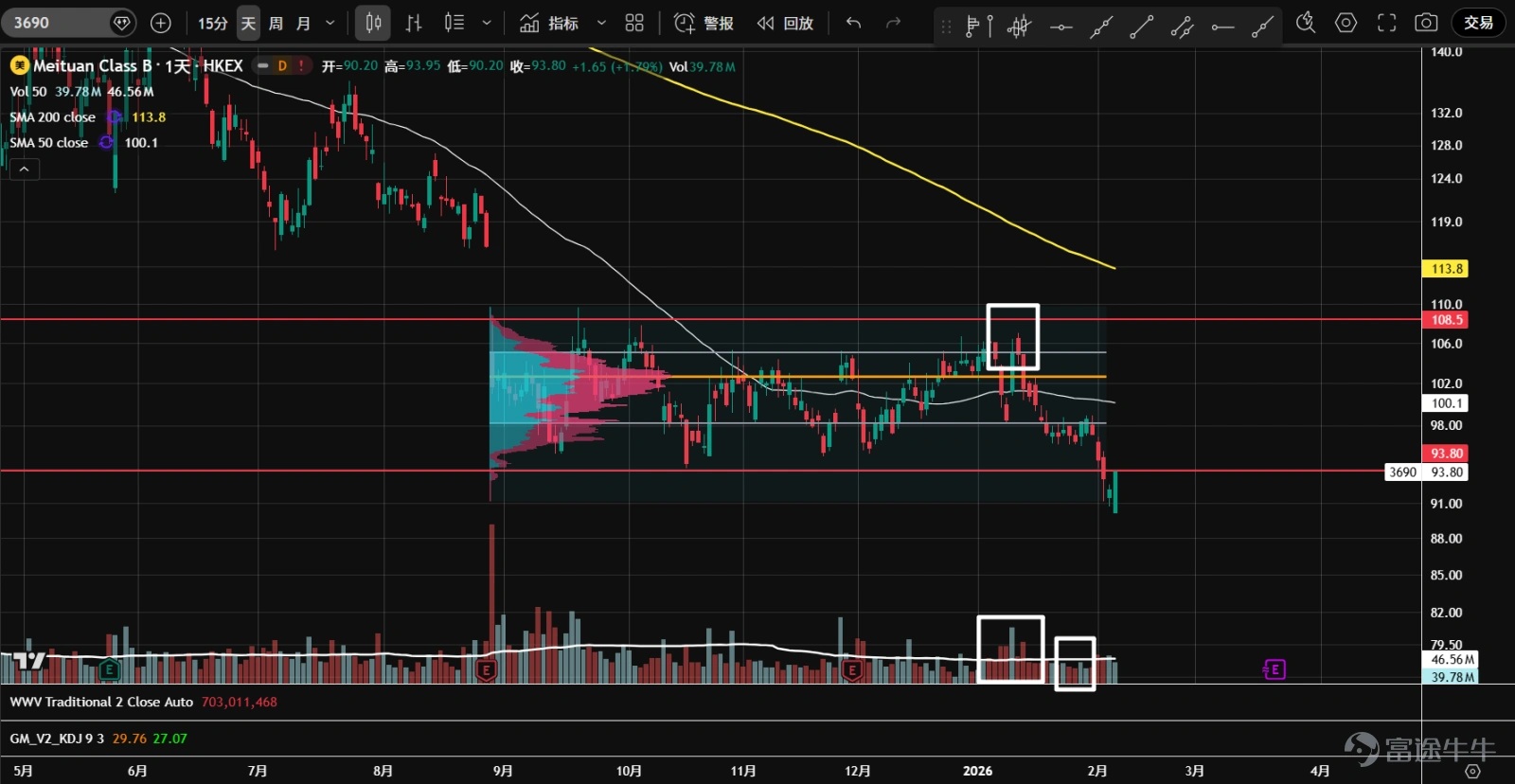The height and width of the screenshot is (784, 1515).
Task: Open the earnings E marker near June
Action: 110,670
